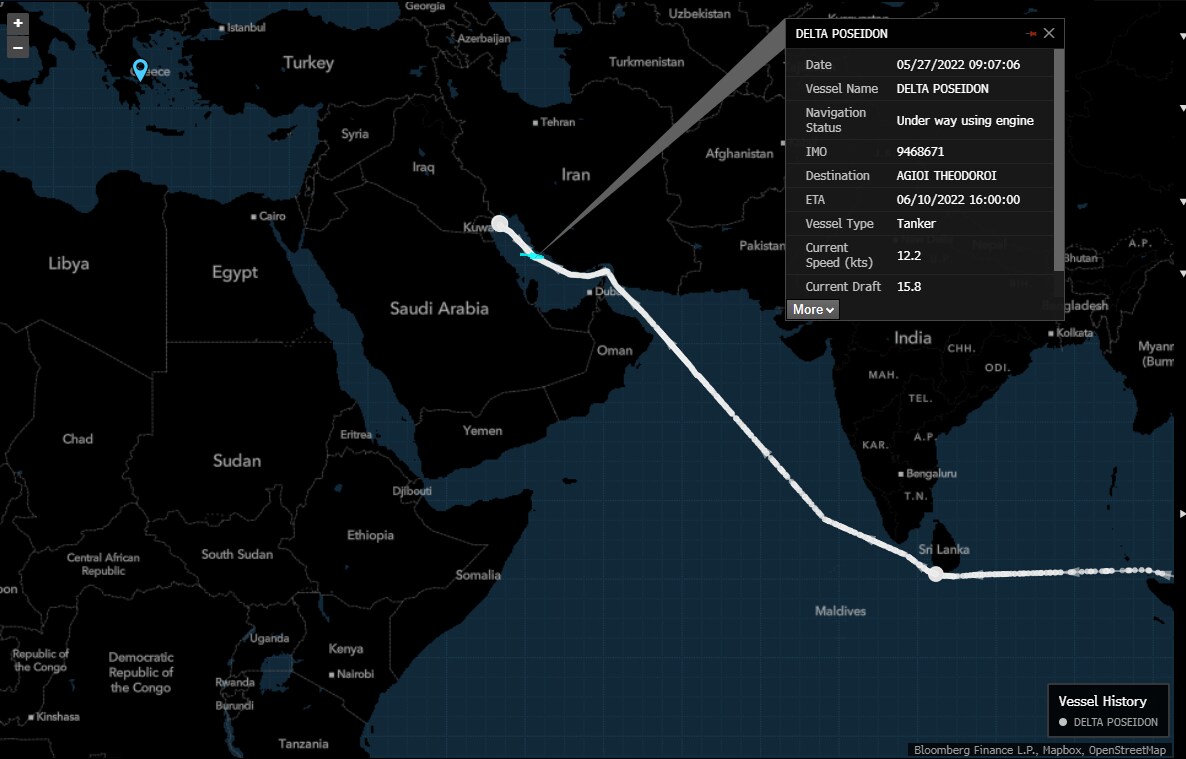The width and height of the screenshot is (1186, 759).
Task: Select Under way using engine status text
Action: pos(964,120)
